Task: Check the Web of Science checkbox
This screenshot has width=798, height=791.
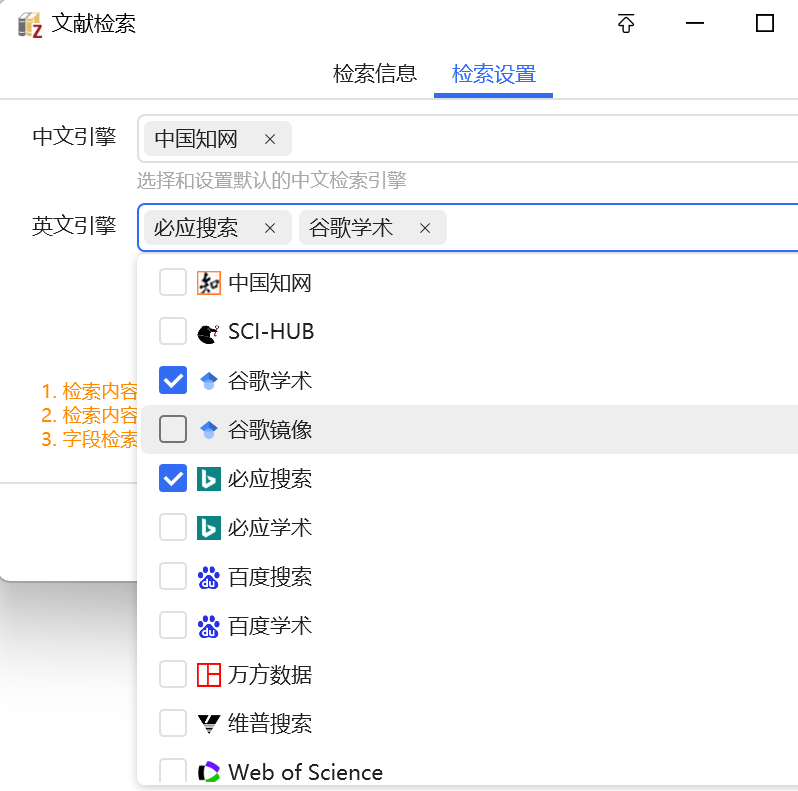Action: point(173,771)
